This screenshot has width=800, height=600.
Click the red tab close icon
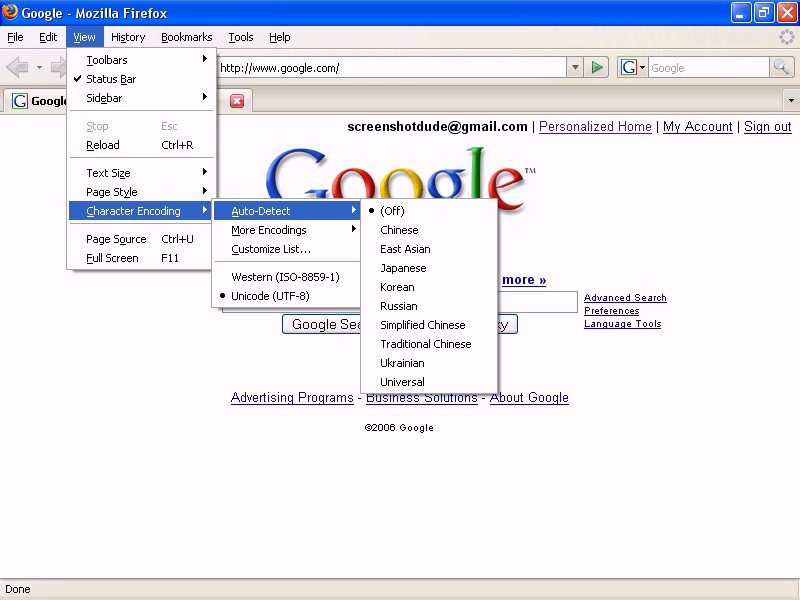(x=237, y=101)
